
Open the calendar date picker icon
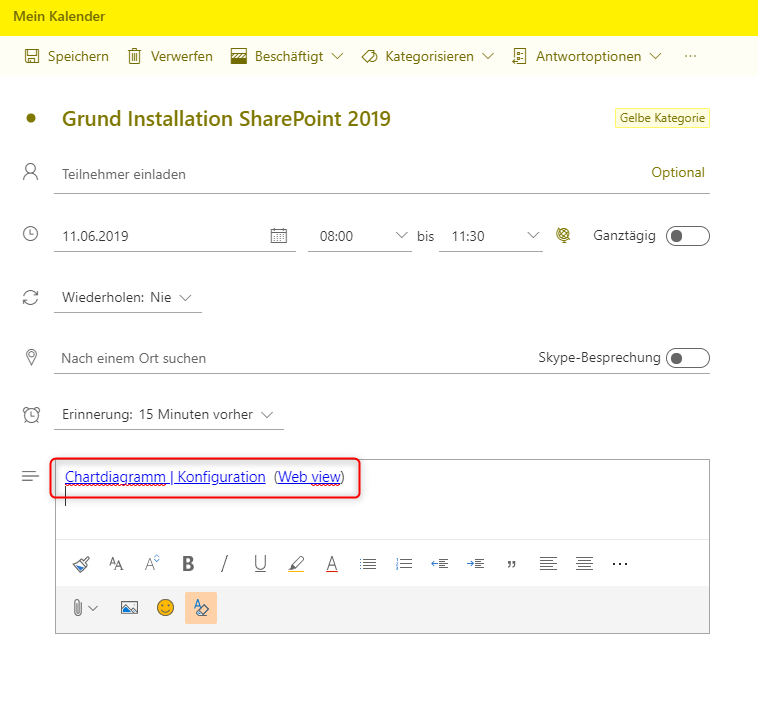click(x=278, y=236)
